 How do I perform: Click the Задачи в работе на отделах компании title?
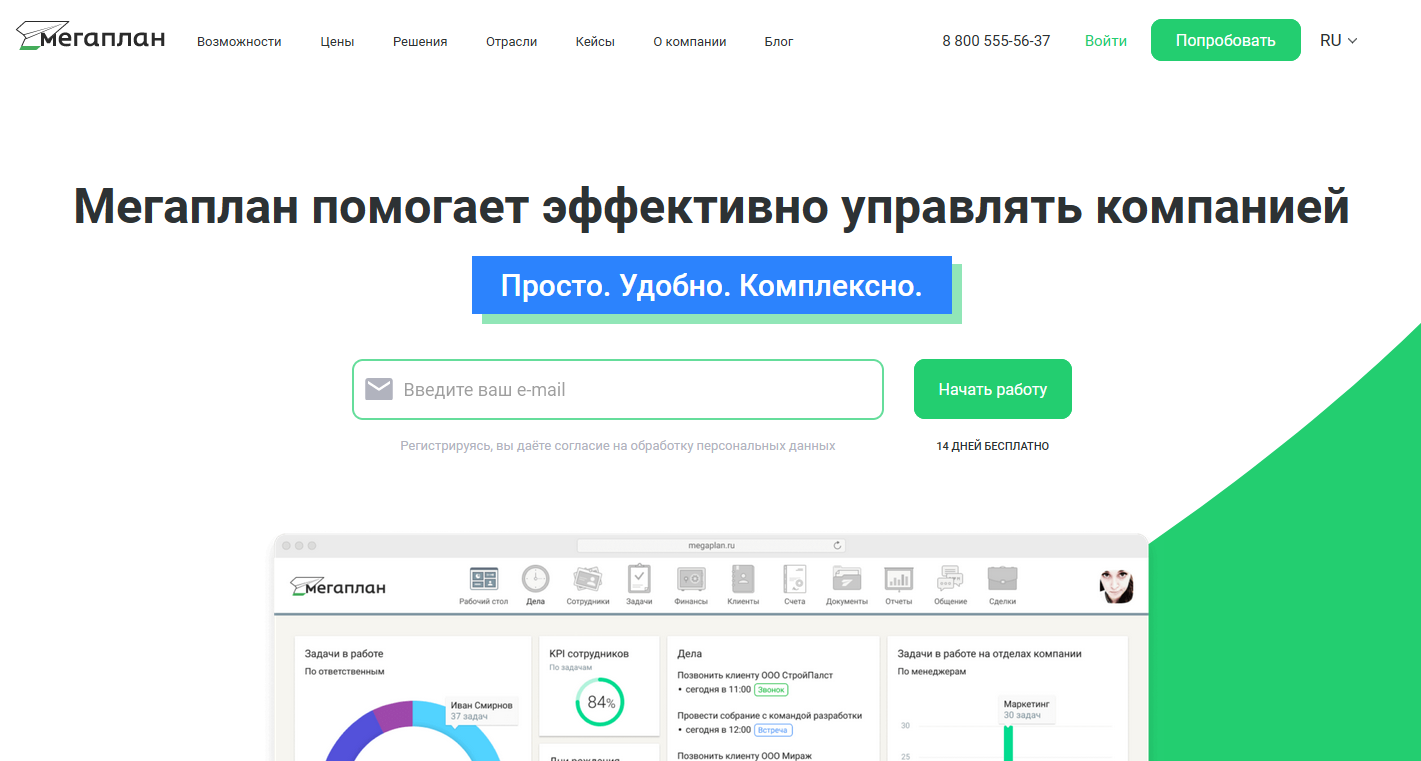(x=990, y=654)
